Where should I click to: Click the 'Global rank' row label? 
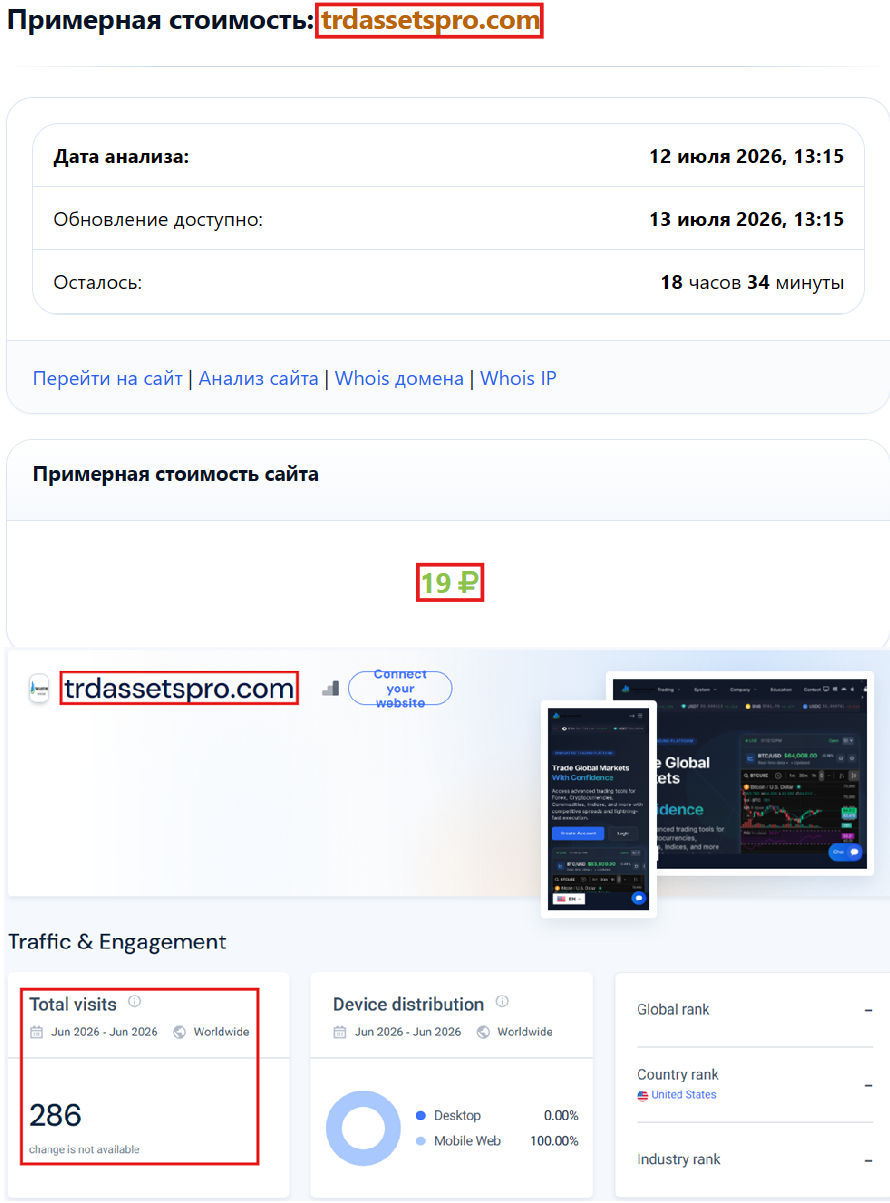point(673,1010)
